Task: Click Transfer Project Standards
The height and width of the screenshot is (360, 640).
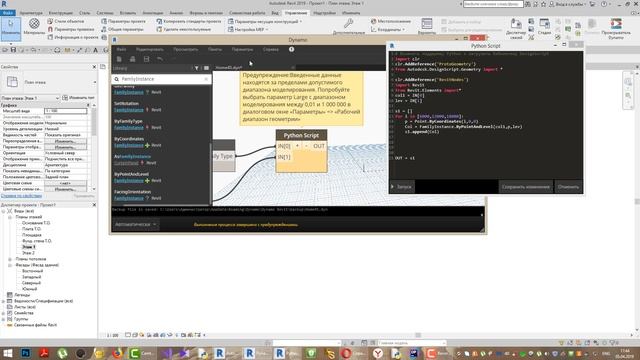Action: click(x=189, y=21)
